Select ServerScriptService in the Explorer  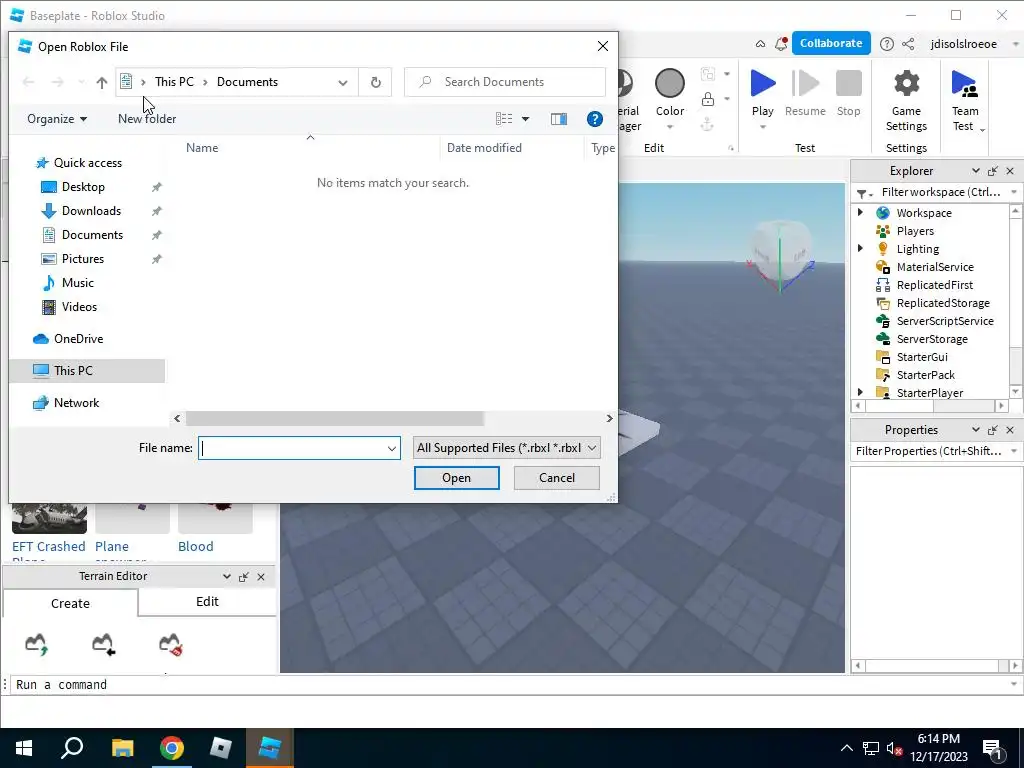(x=944, y=321)
